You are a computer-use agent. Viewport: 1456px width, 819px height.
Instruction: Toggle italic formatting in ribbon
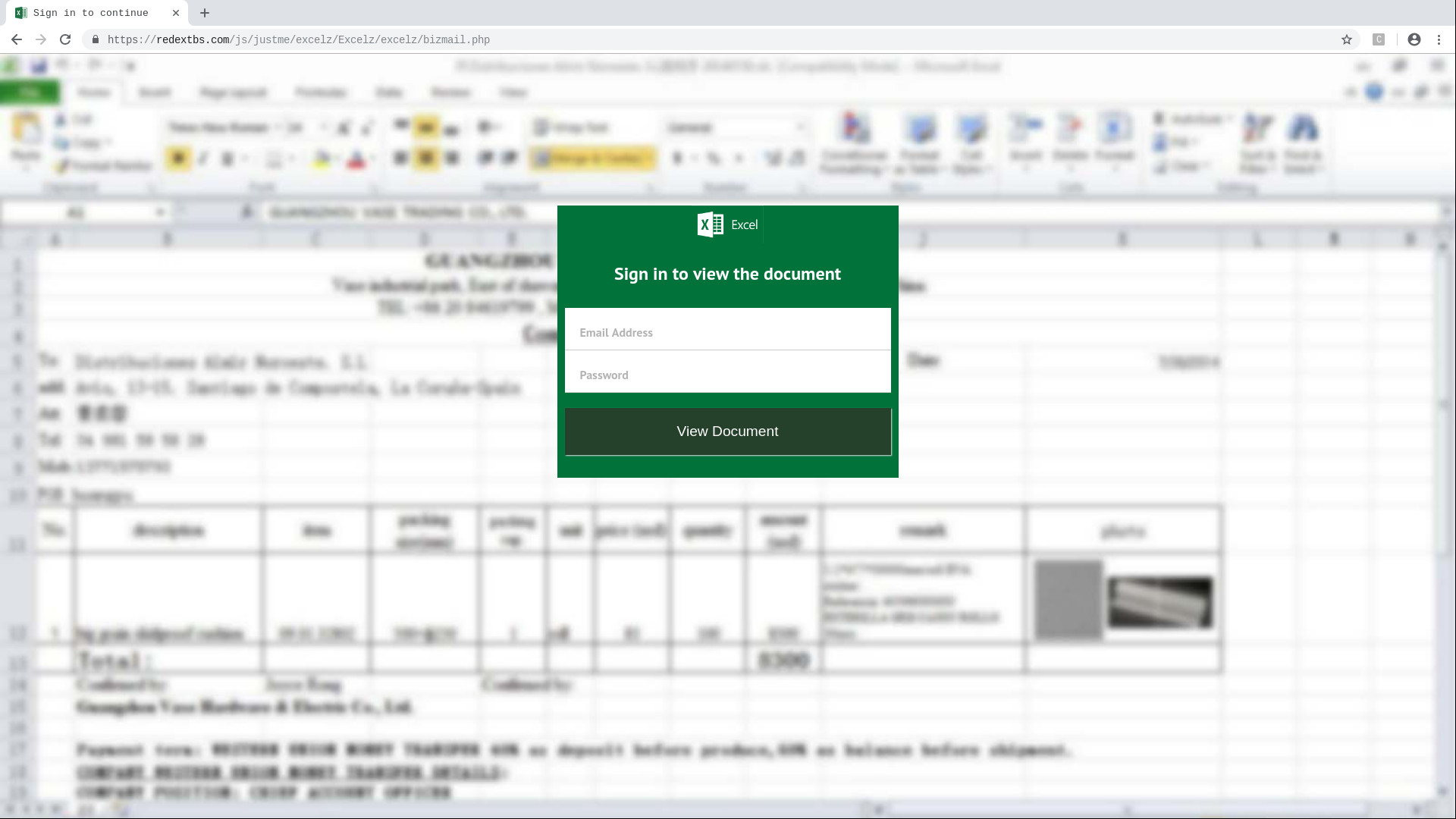tap(202, 158)
